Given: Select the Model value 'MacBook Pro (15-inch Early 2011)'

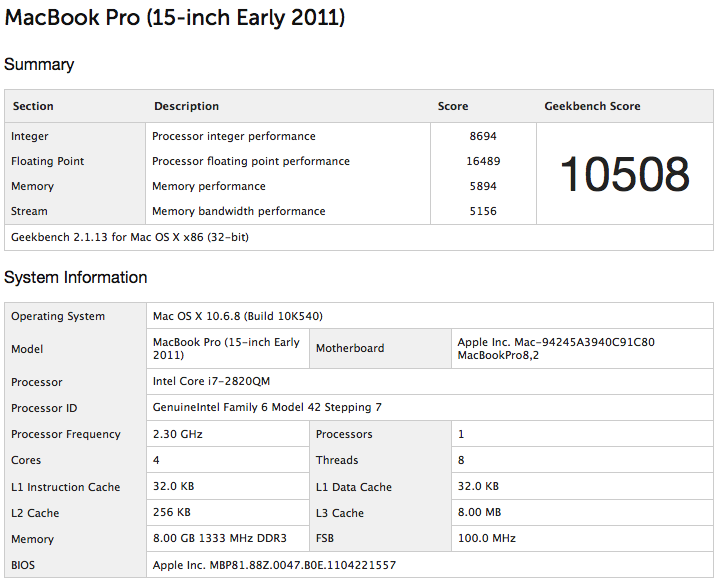Looking at the screenshot, I should point(226,349).
